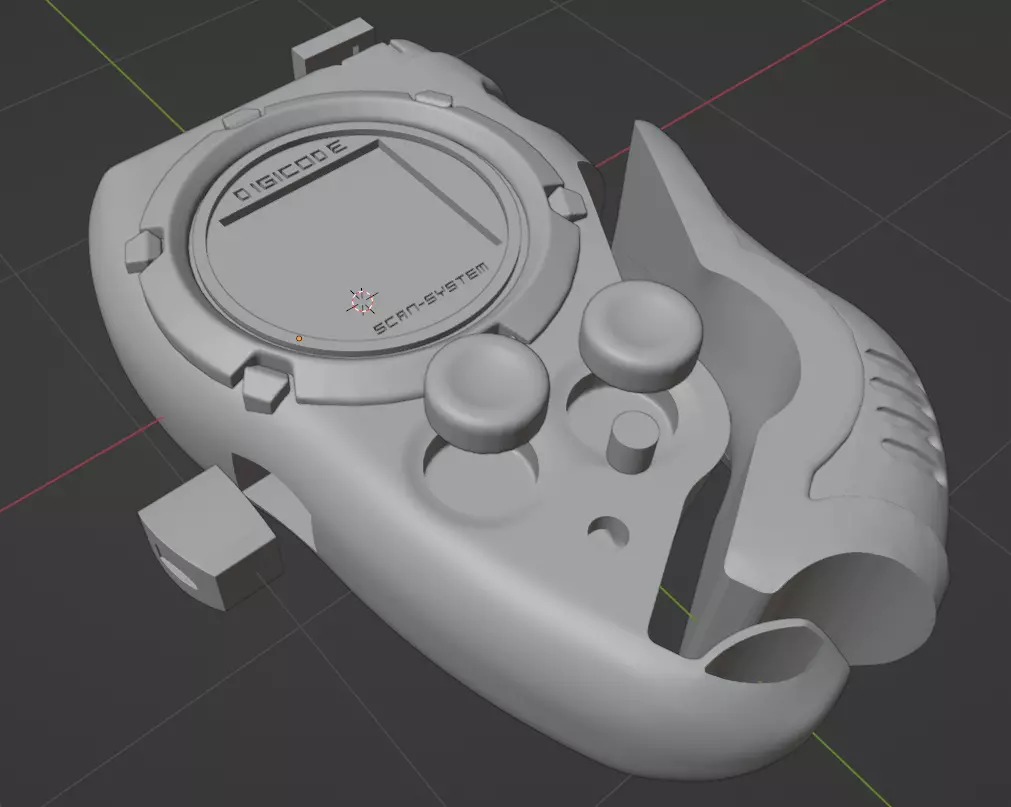1011x807 pixels.
Task: Click the small cylindrical peg under right button
Action: (634, 442)
